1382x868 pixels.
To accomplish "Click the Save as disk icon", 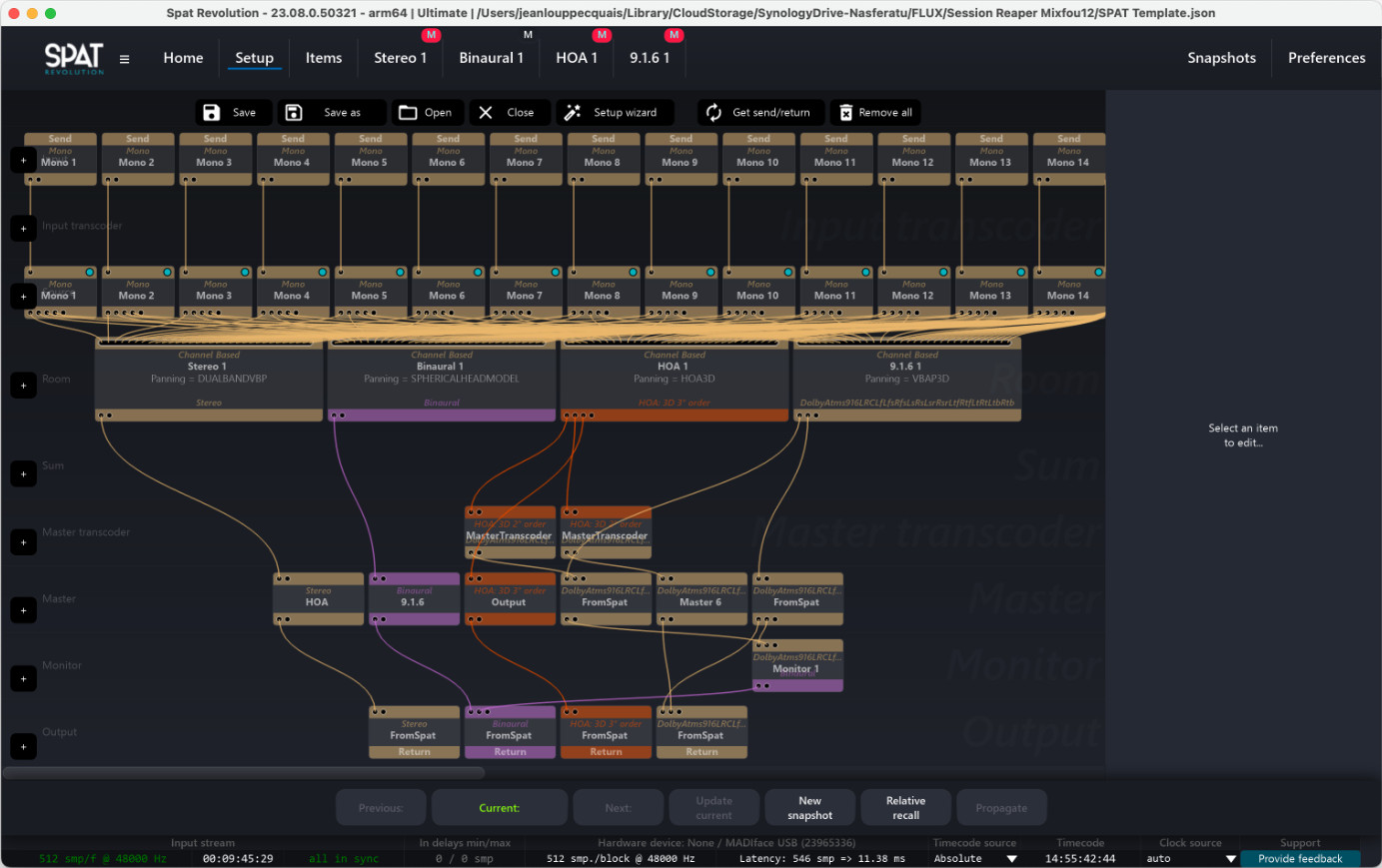I will (294, 113).
